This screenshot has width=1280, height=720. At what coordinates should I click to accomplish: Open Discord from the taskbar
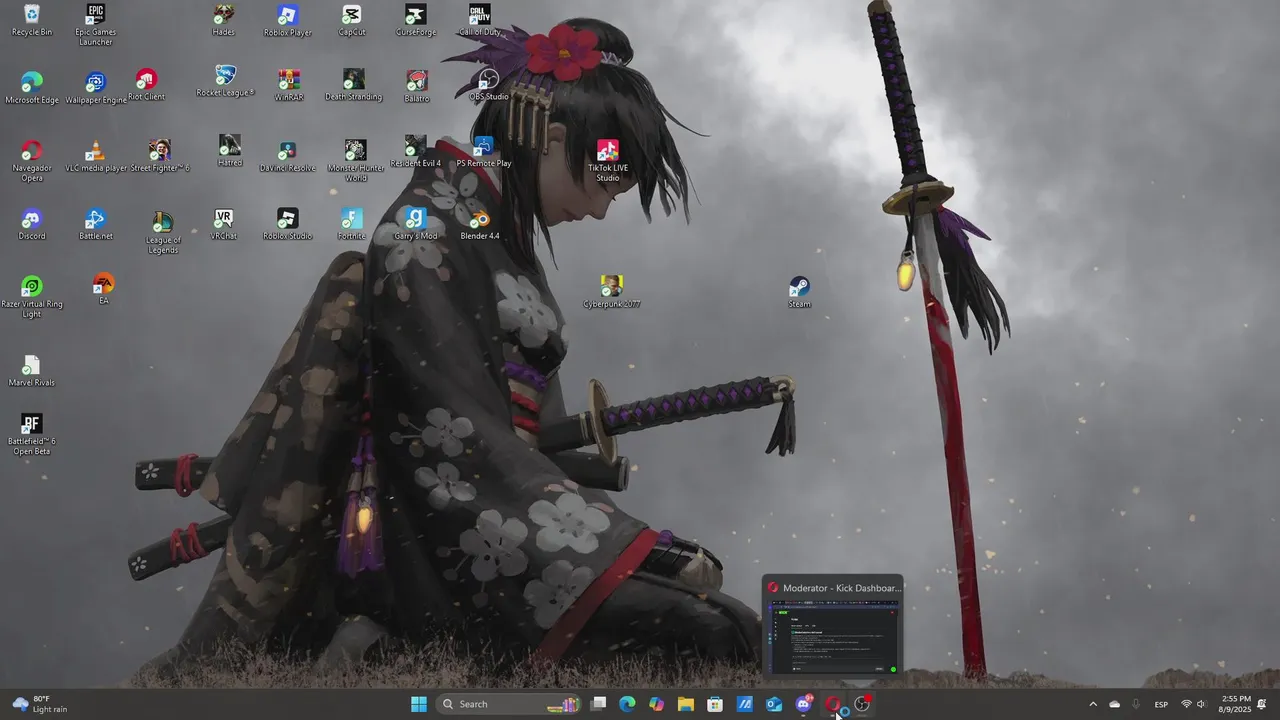click(x=803, y=704)
